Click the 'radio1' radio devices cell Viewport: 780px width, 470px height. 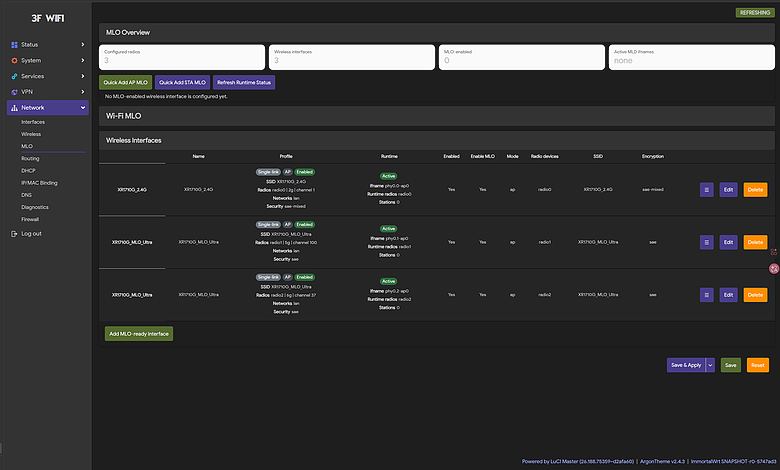pyautogui.click(x=545, y=242)
